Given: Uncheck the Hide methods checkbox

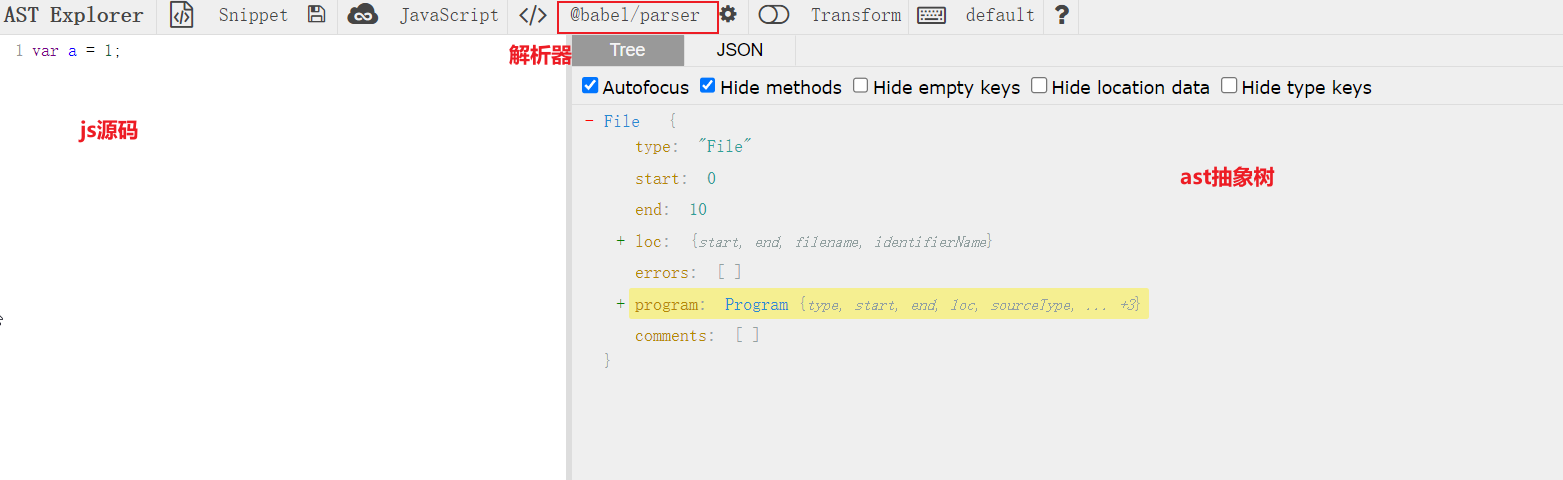Looking at the screenshot, I should pyautogui.click(x=708, y=86).
